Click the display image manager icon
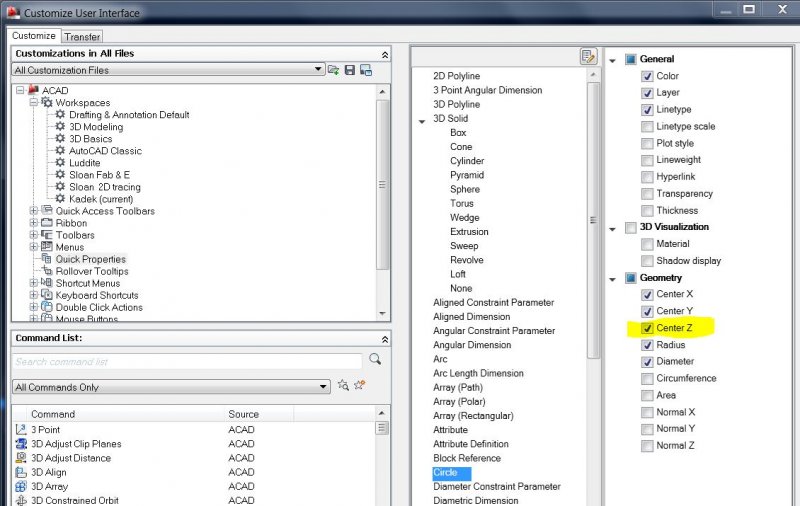 point(366,70)
